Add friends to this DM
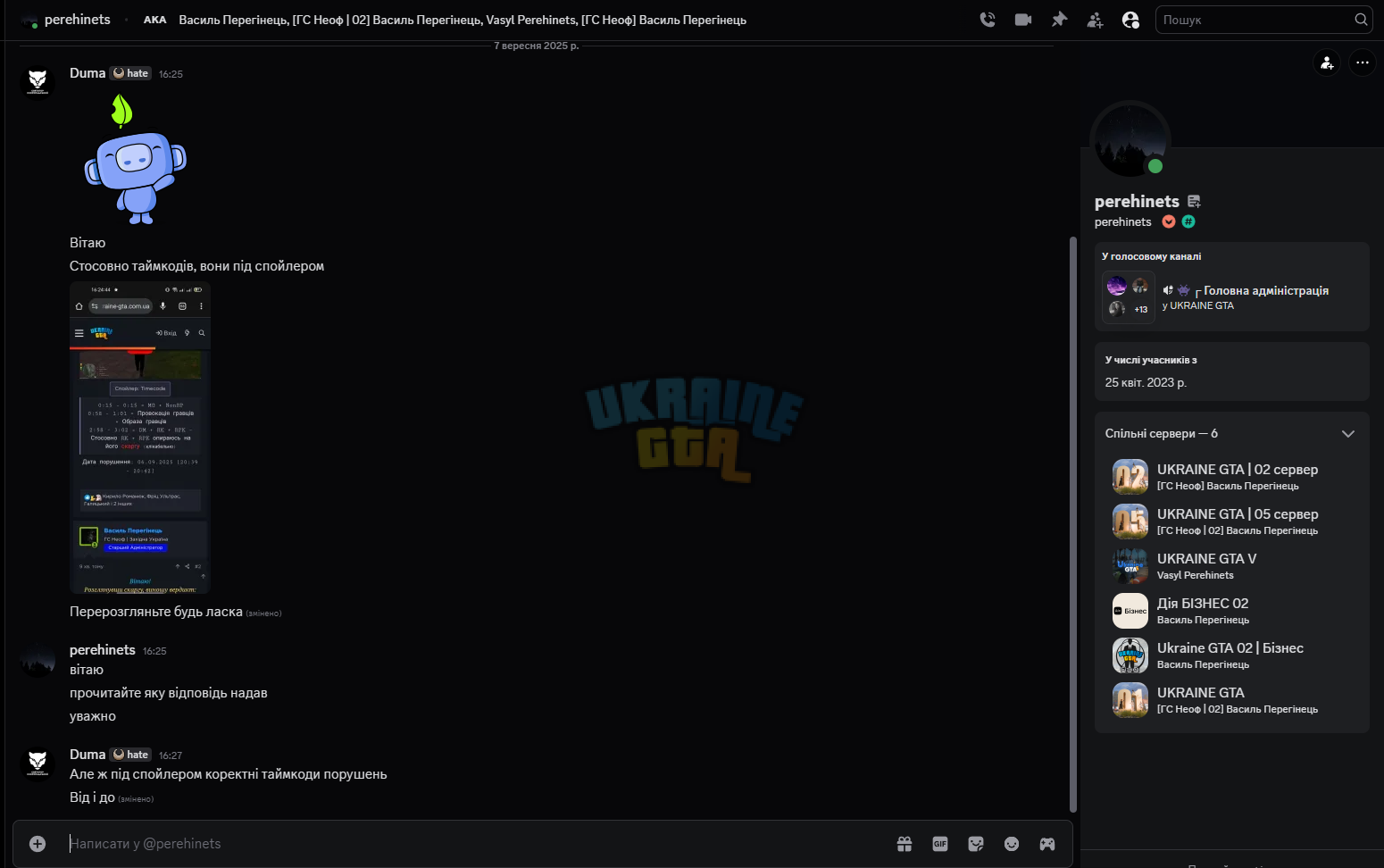The height and width of the screenshot is (868, 1384). coord(1095,20)
